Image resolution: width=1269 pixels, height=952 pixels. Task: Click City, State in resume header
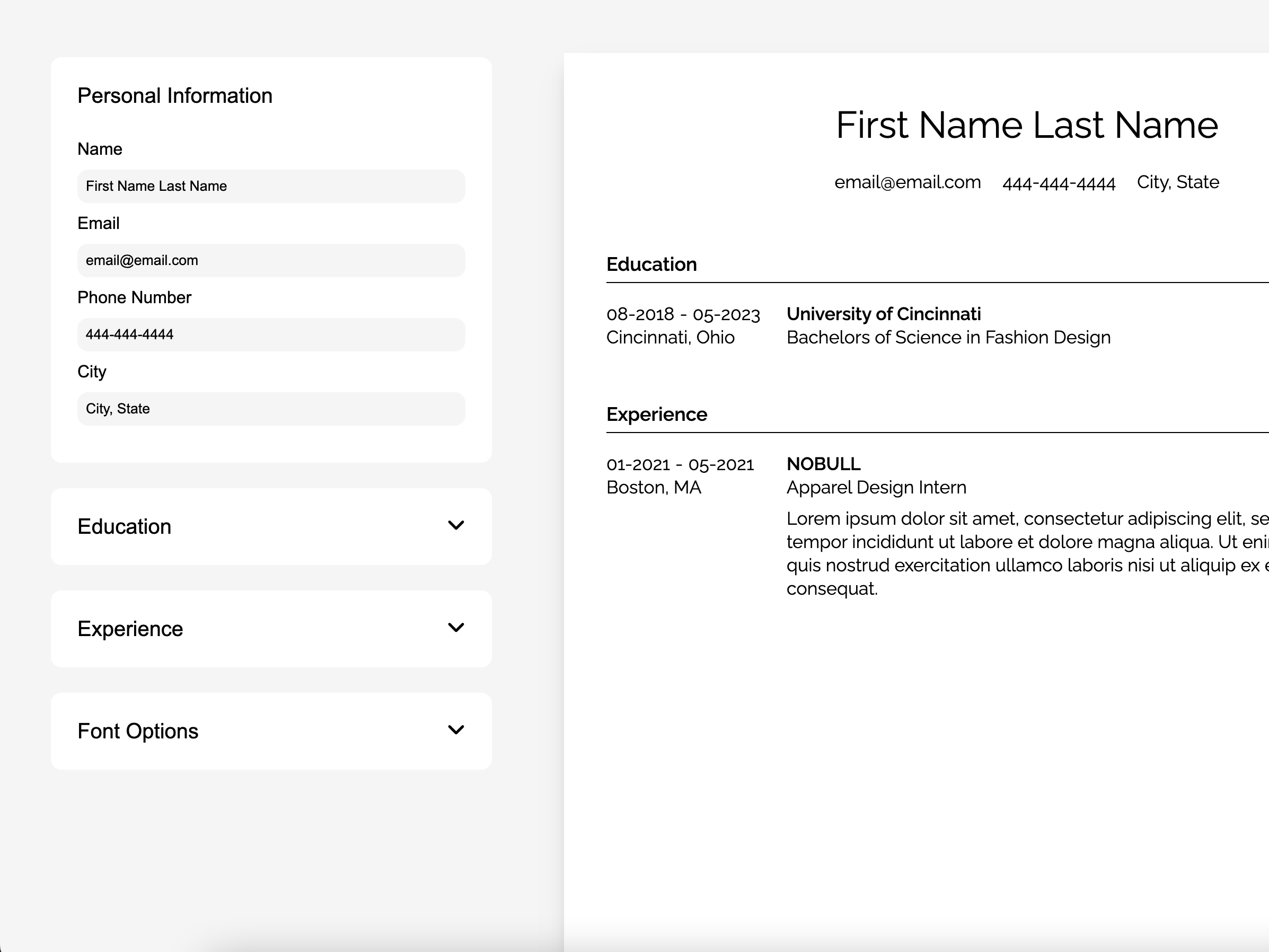(1178, 182)
